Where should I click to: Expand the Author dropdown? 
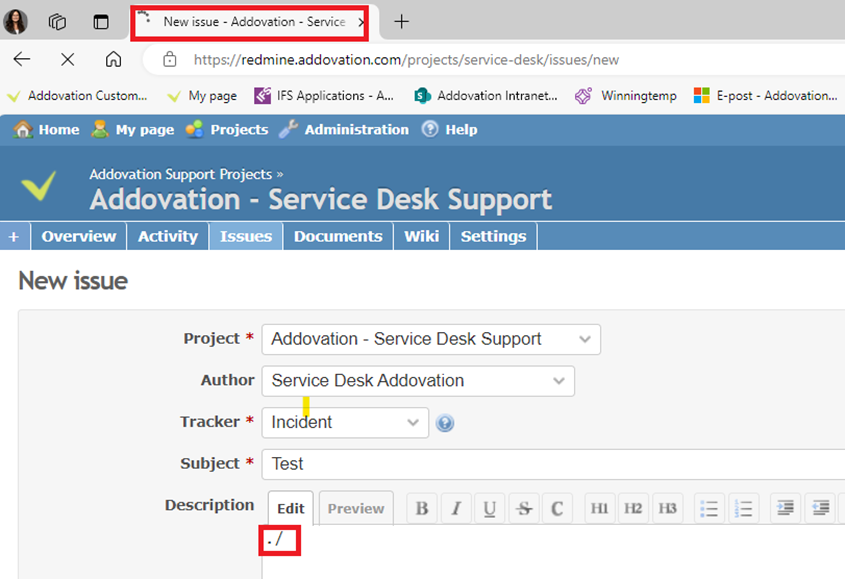(418, 381)
